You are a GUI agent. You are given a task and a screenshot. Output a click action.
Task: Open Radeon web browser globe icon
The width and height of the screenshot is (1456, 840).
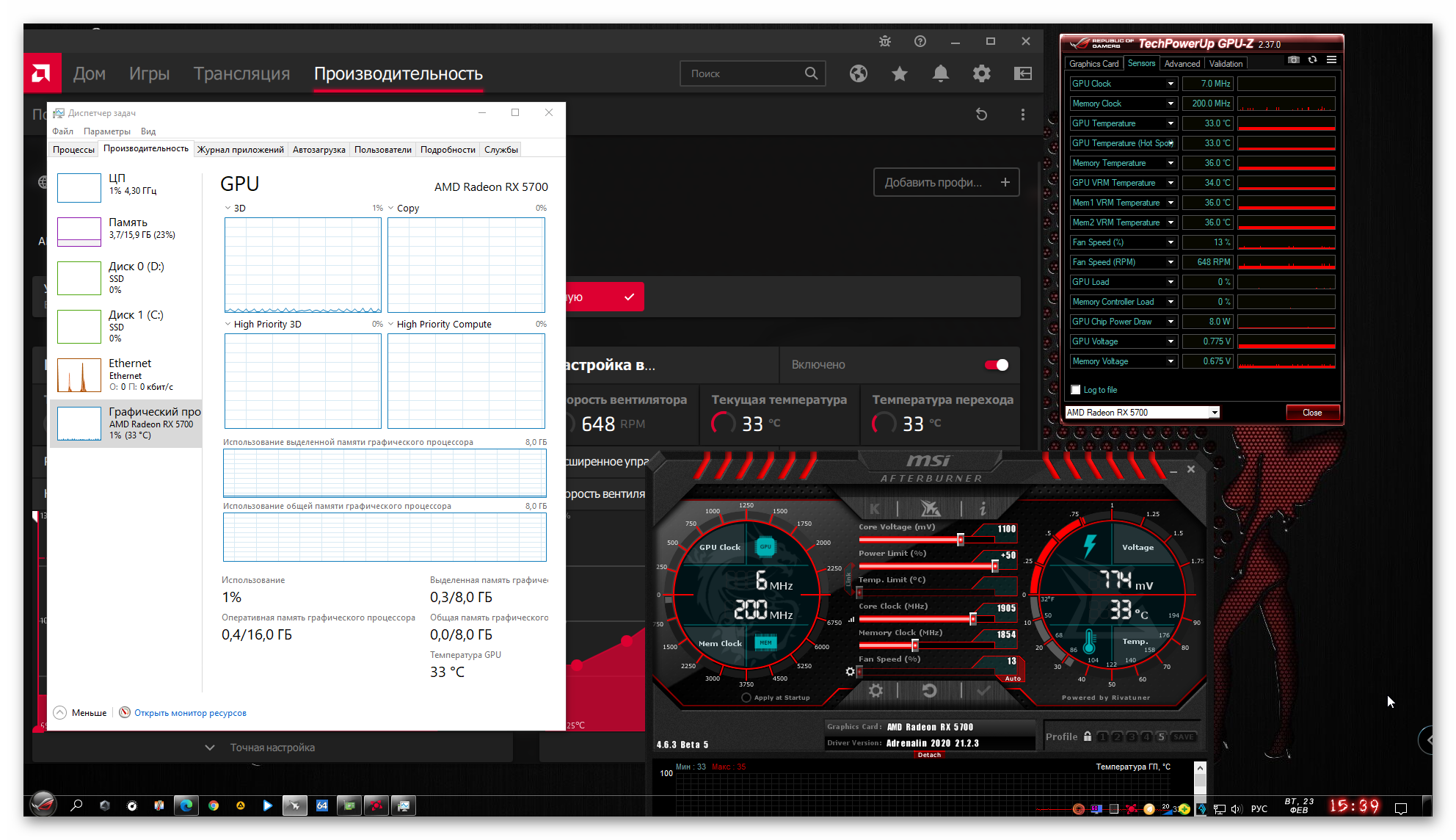coord(859,73)
